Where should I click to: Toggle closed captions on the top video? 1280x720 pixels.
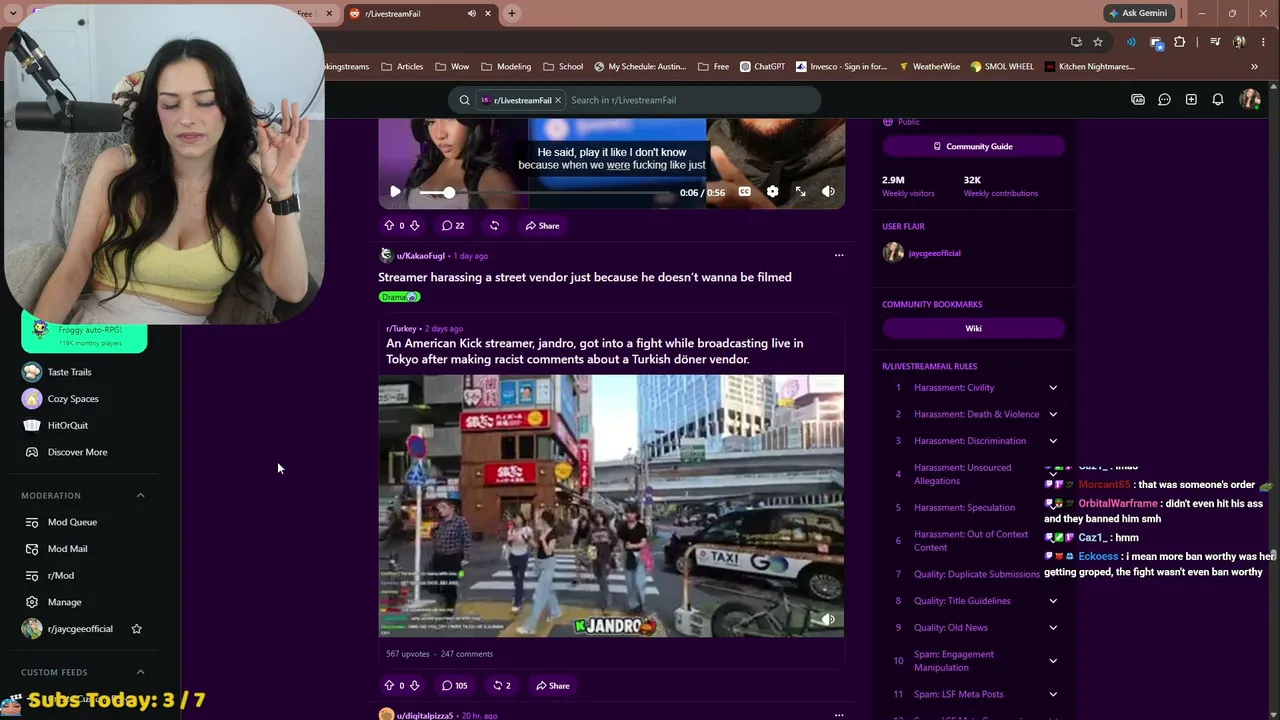pos(744,192)
